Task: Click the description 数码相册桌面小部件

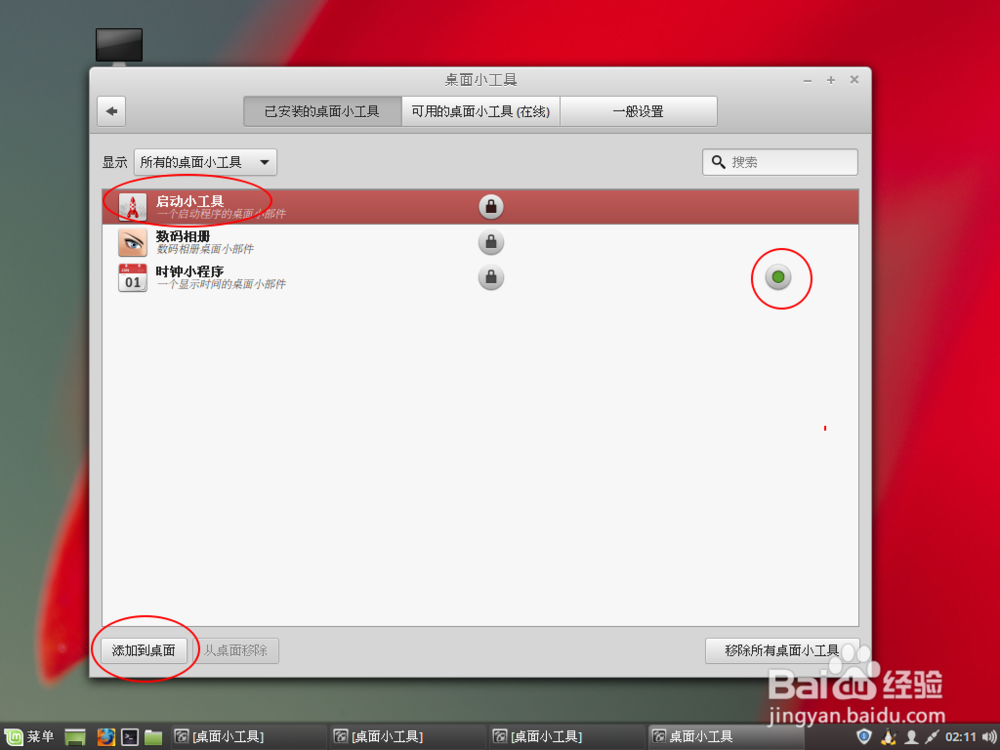Action: point(205,249)
